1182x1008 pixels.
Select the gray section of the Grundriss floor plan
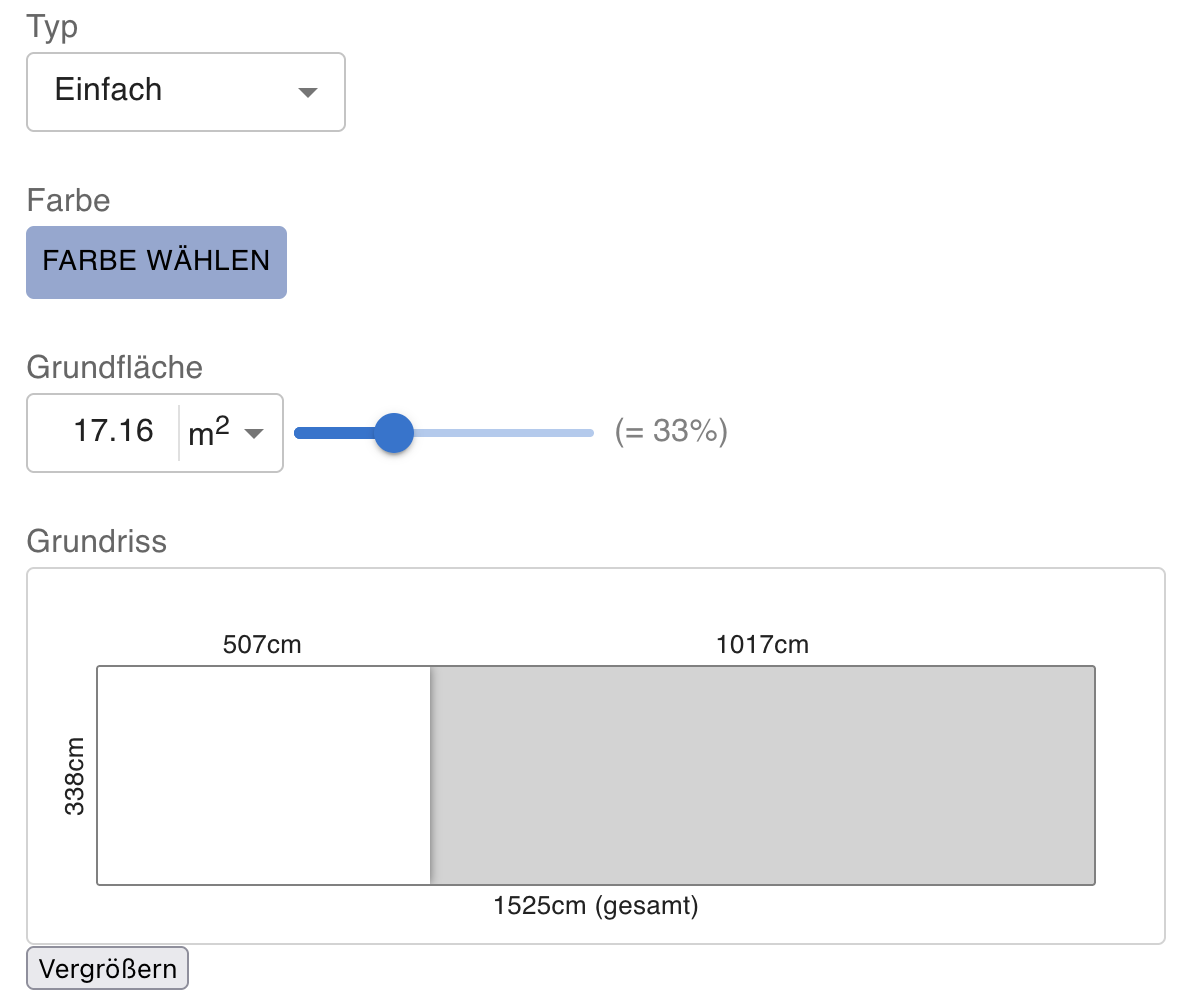pos(762,775)
